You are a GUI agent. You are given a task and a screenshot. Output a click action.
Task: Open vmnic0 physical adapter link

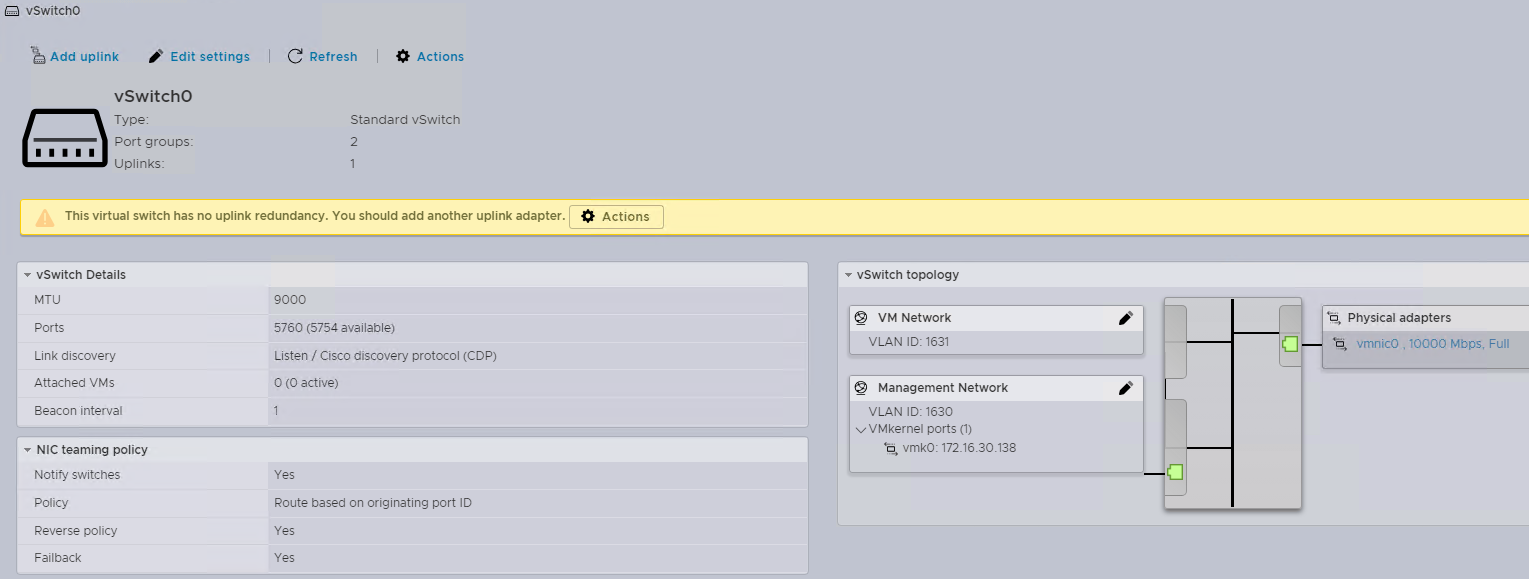1379,344
